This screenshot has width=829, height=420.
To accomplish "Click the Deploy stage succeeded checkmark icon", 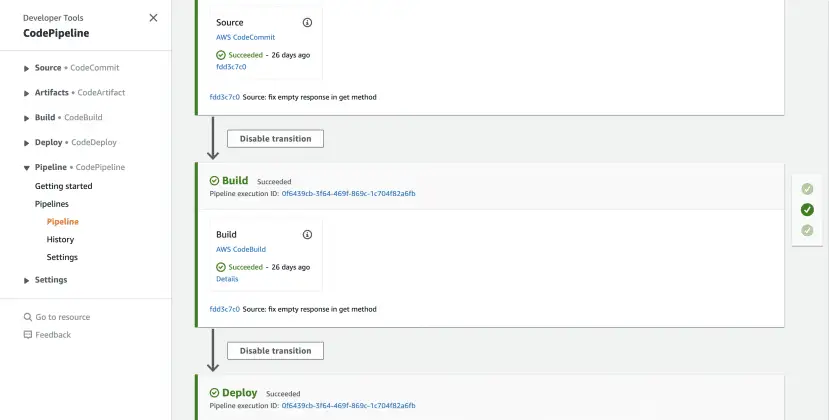I will coord(214,393).
